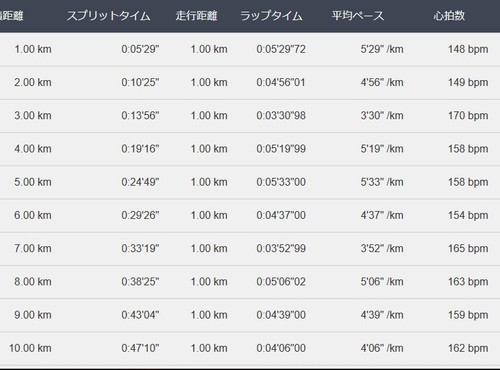
Task: Click the 平均ペース column header
Action: [x=358, y=16]
